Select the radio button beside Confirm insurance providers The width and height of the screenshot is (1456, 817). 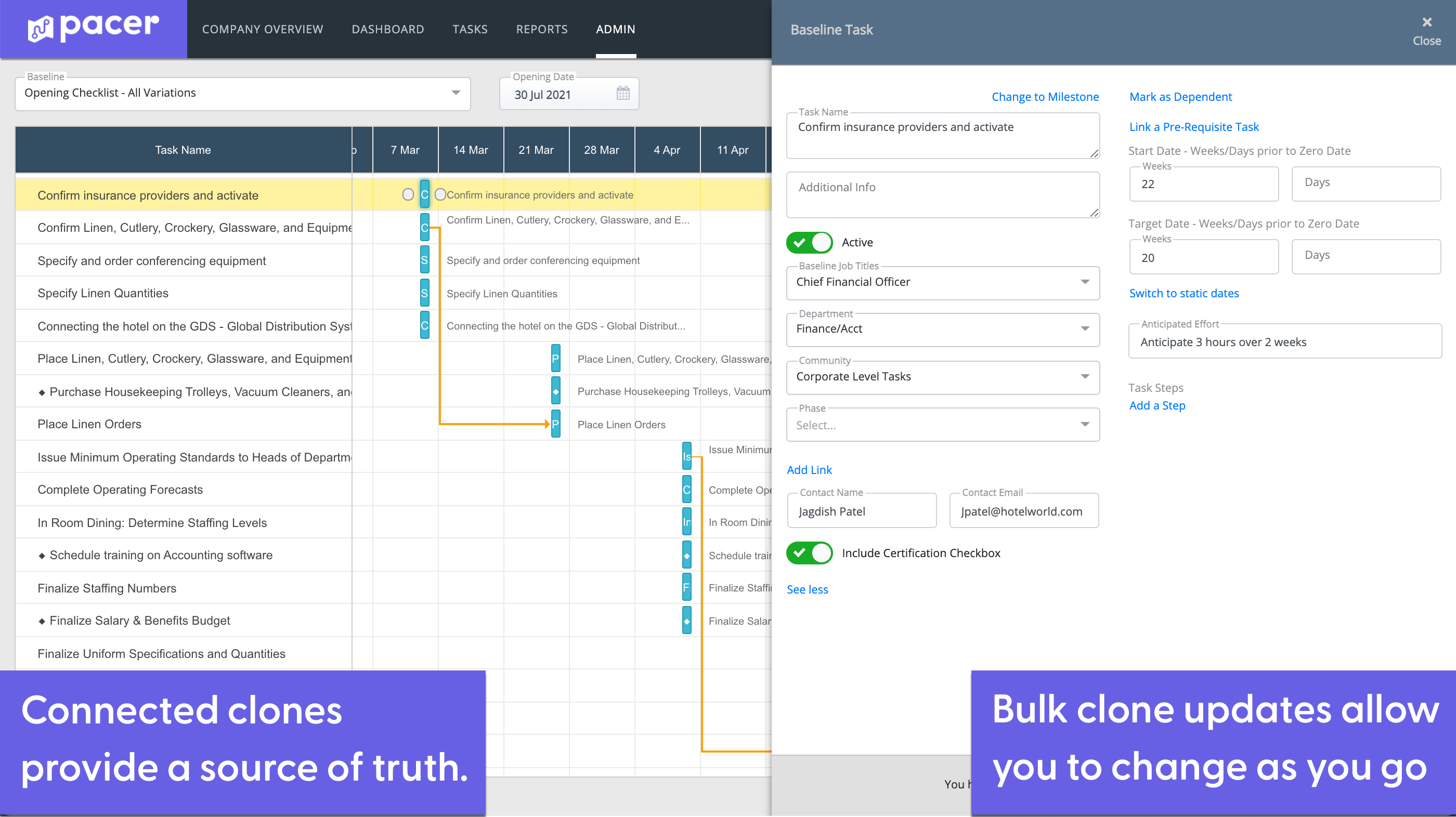click(x=408, y=194)
